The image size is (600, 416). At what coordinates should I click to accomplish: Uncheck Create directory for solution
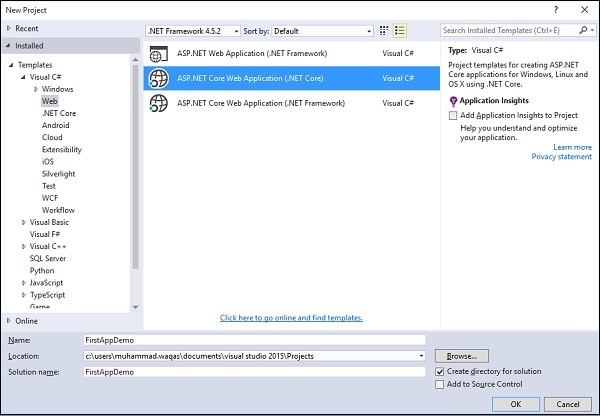click(440, 372)
